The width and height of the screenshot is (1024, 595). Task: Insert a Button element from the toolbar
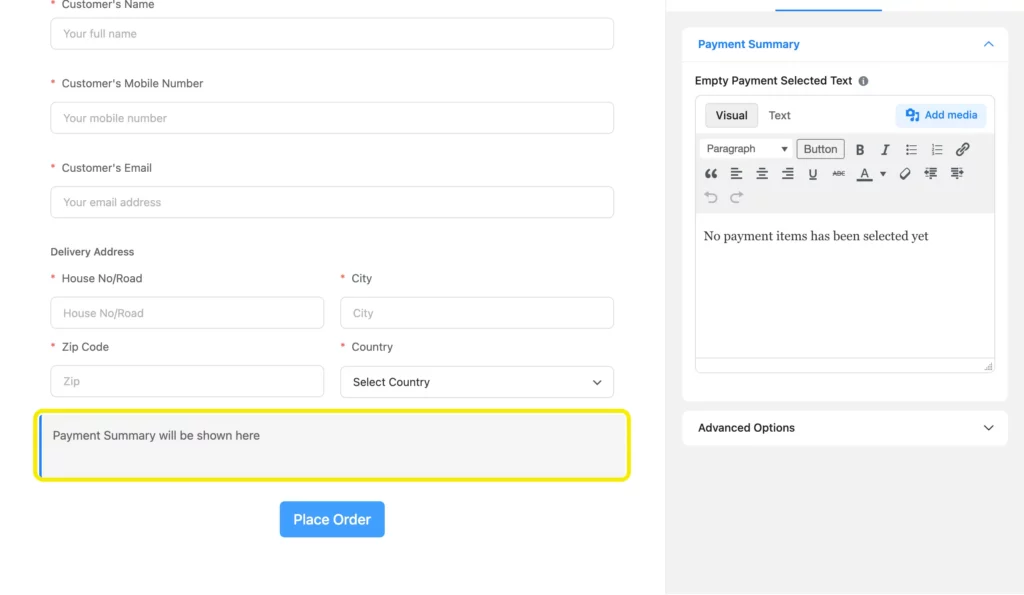(820, 149)
